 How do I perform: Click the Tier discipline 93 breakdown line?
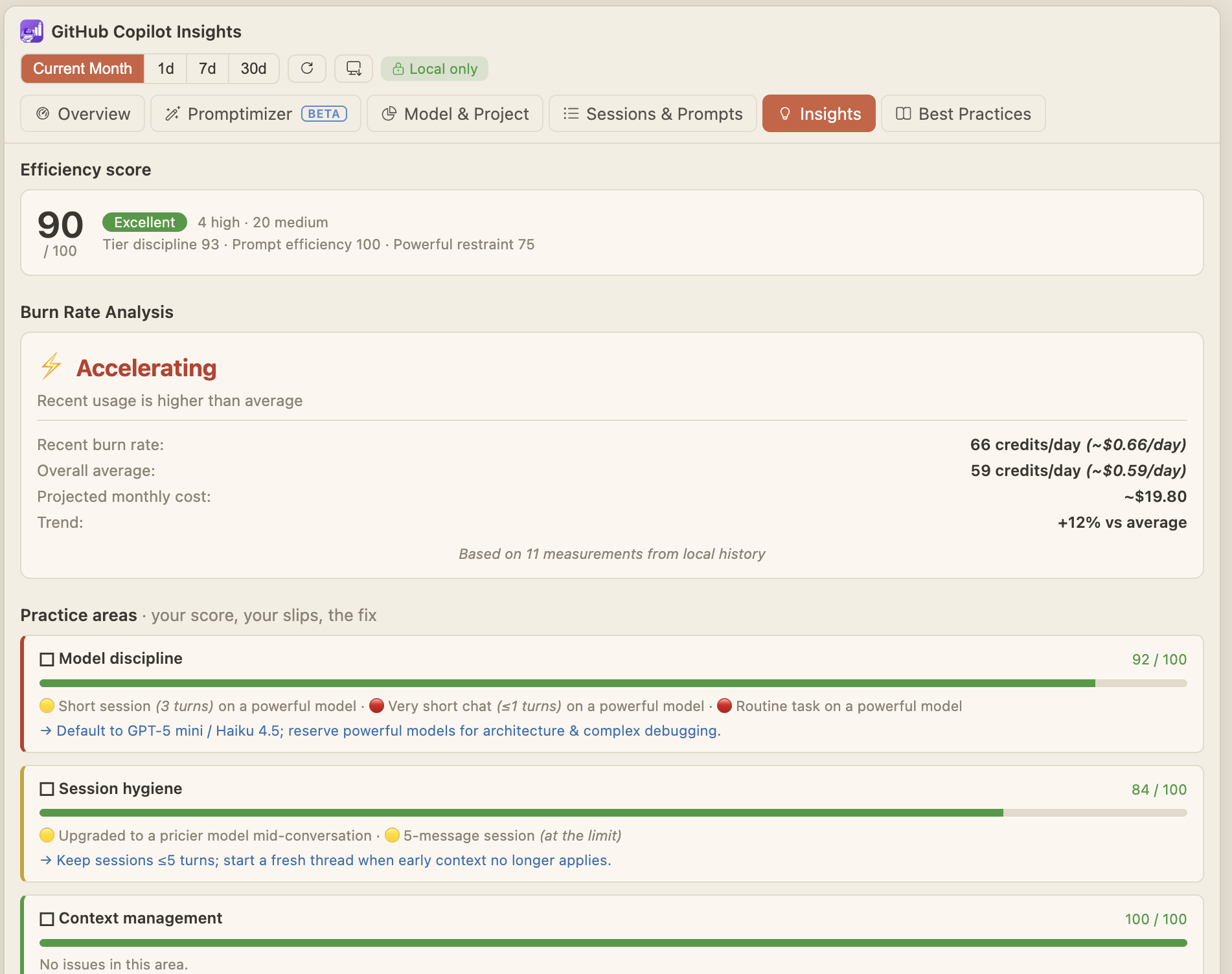coord(319,244)
